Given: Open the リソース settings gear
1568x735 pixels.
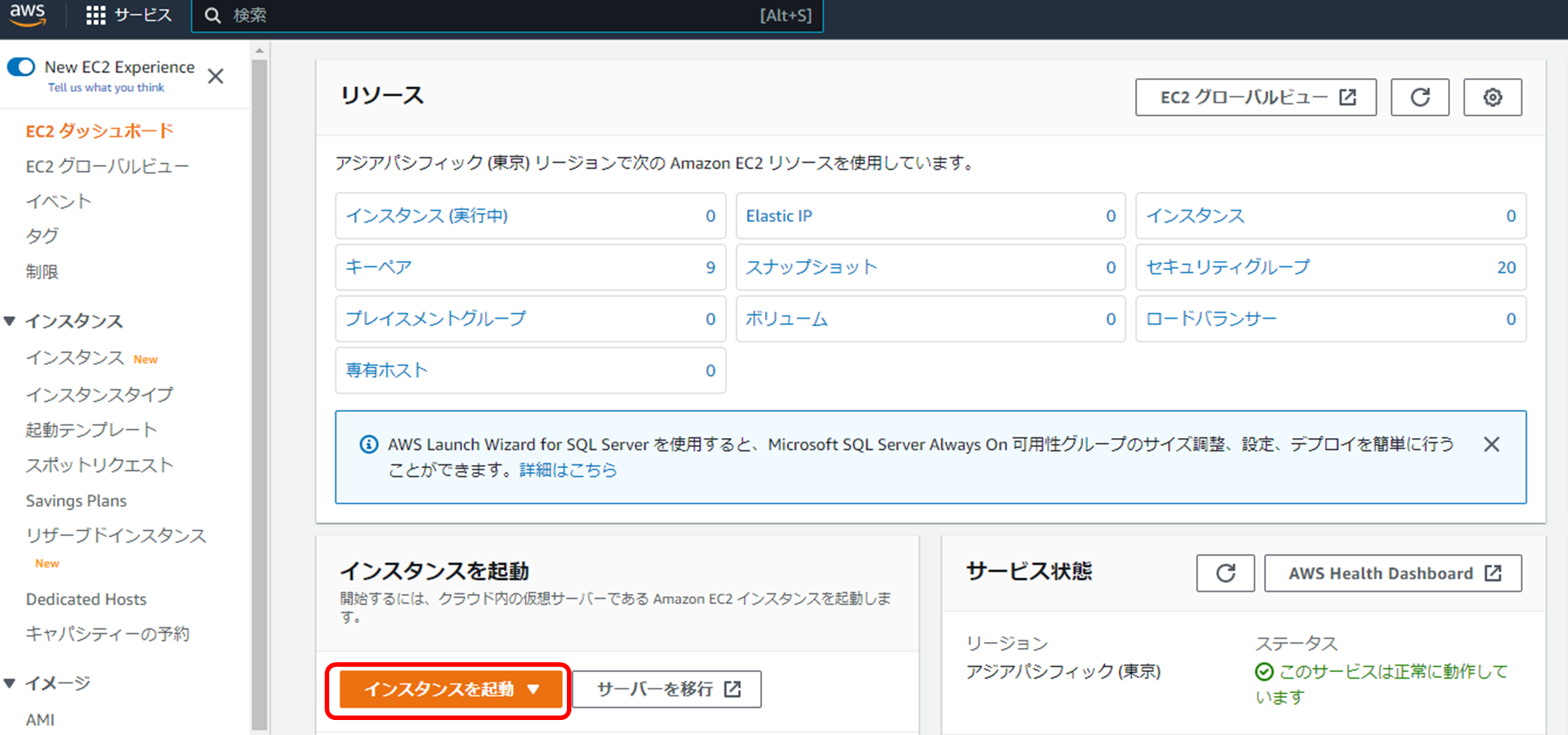Looking at the screenshot, I should (x=1492, y=97).
